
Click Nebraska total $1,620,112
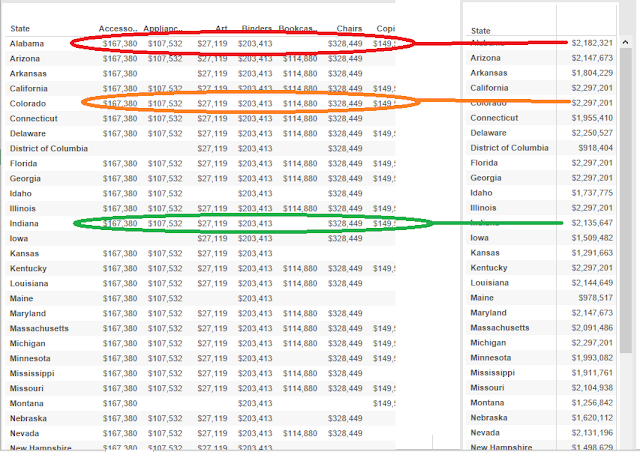[592, 418]
